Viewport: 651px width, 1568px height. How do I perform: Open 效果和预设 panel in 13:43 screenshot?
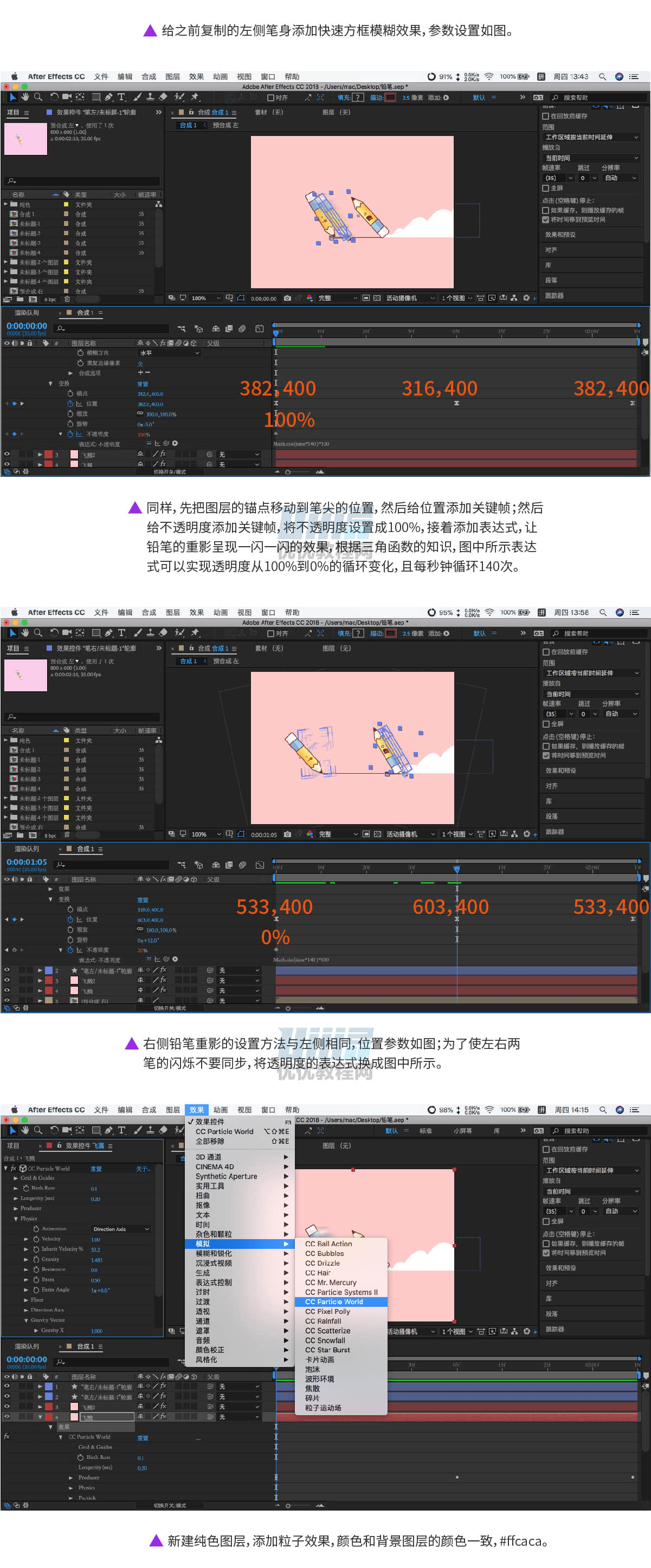pyautogui.click(x=591, y=235)
